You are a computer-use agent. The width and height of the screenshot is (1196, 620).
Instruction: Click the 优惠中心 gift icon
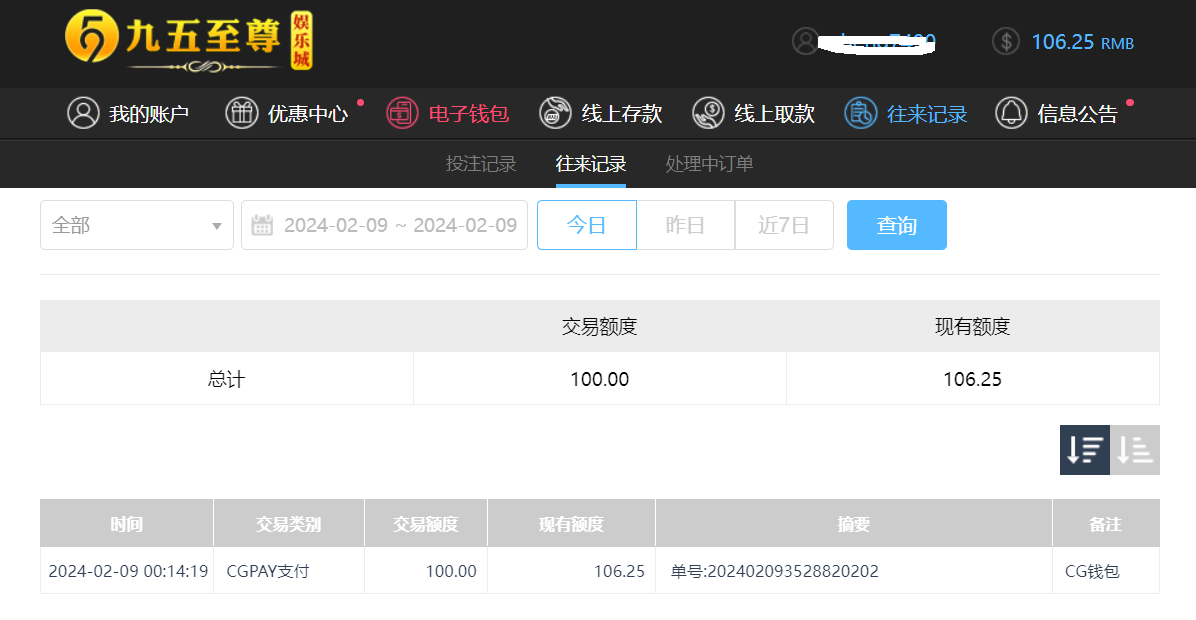(x=242, y=113)
